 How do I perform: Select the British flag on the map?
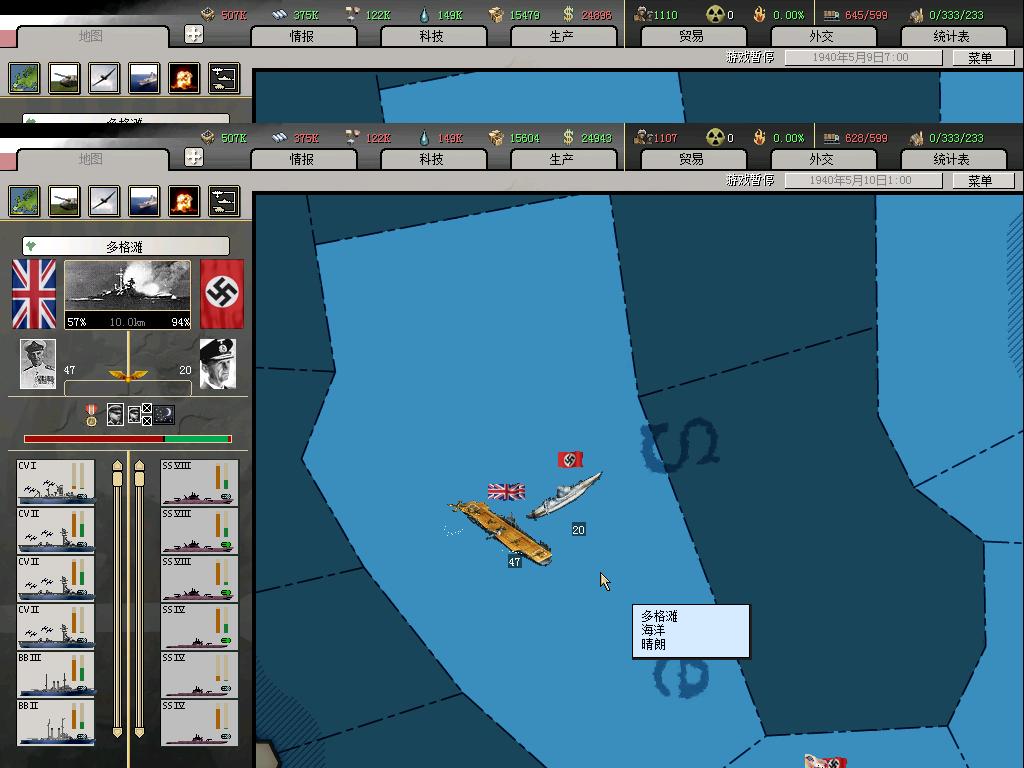pyautogui.click(x=506, y=492)
